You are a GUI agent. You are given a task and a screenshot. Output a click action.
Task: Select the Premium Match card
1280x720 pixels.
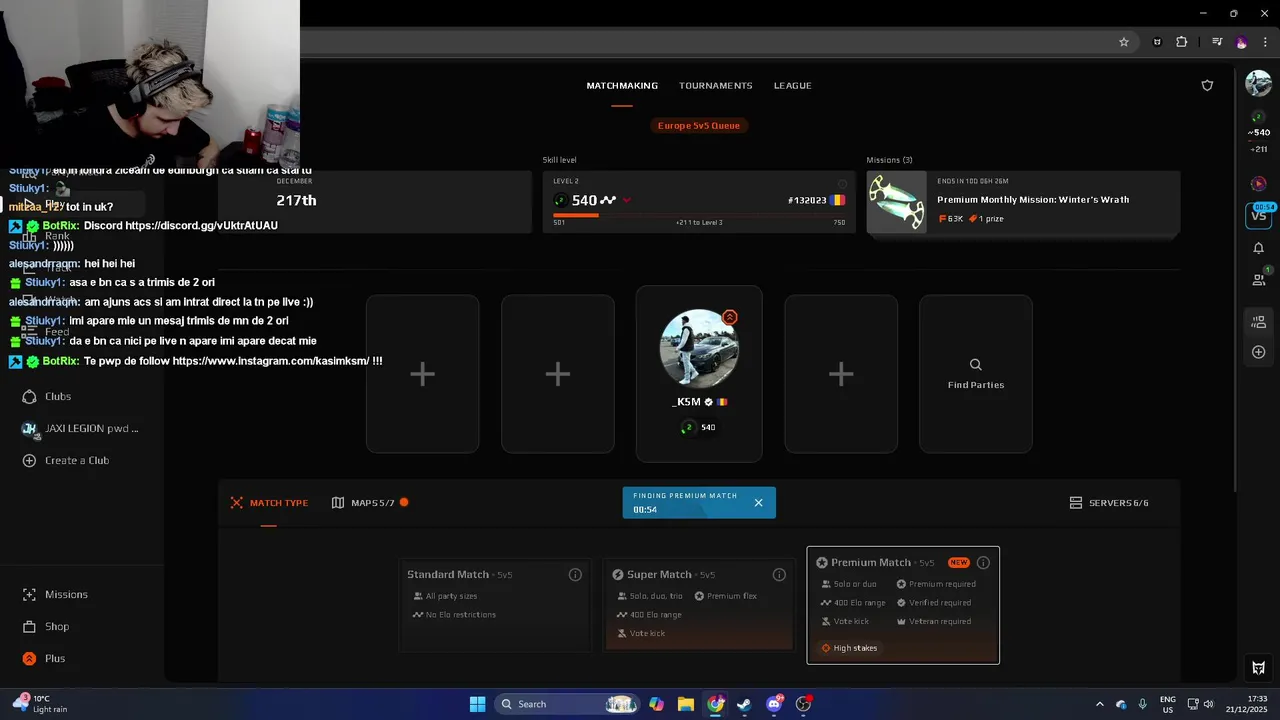click(x=903, y=605)
